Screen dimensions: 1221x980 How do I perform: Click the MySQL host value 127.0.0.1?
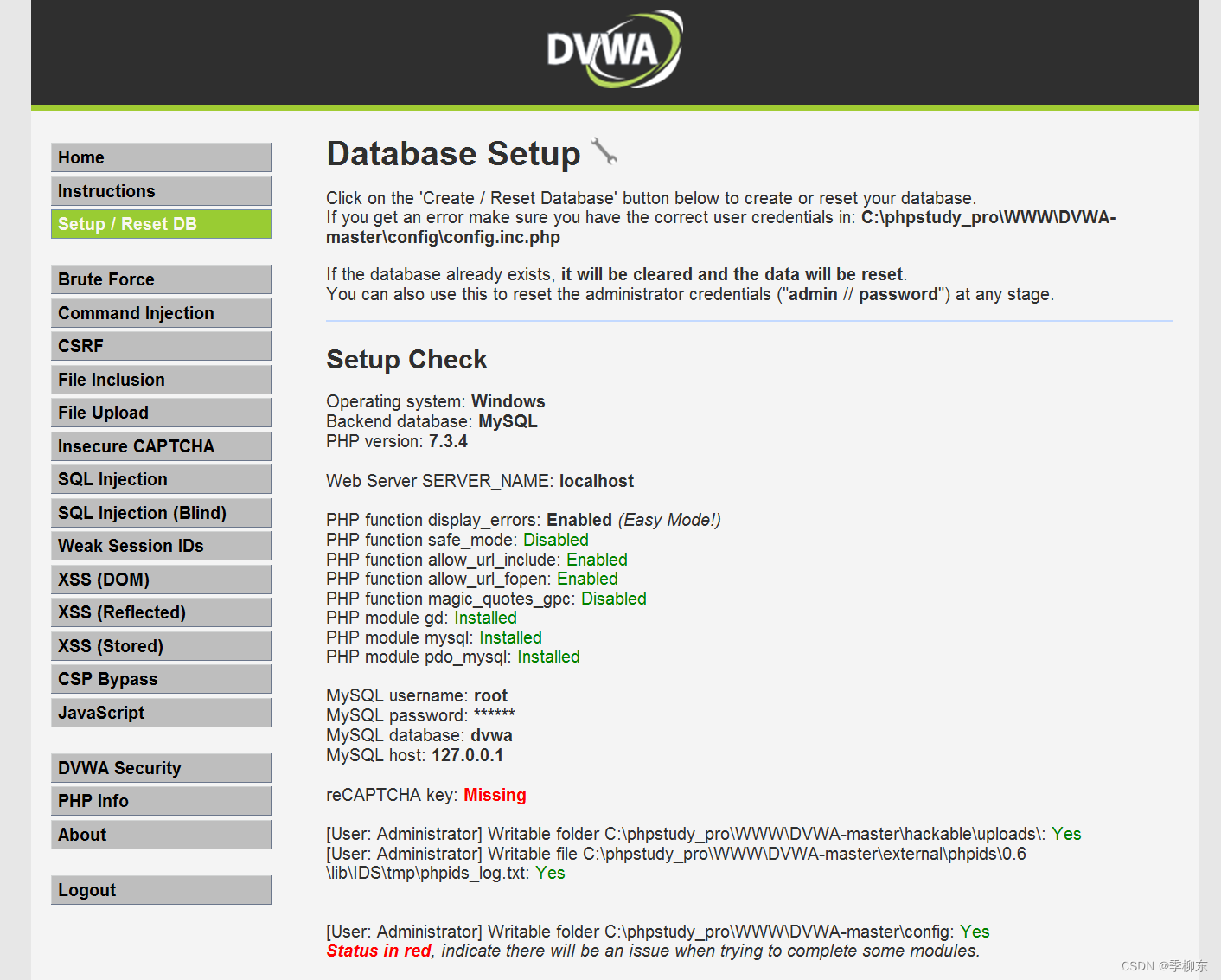coord(467,755)
